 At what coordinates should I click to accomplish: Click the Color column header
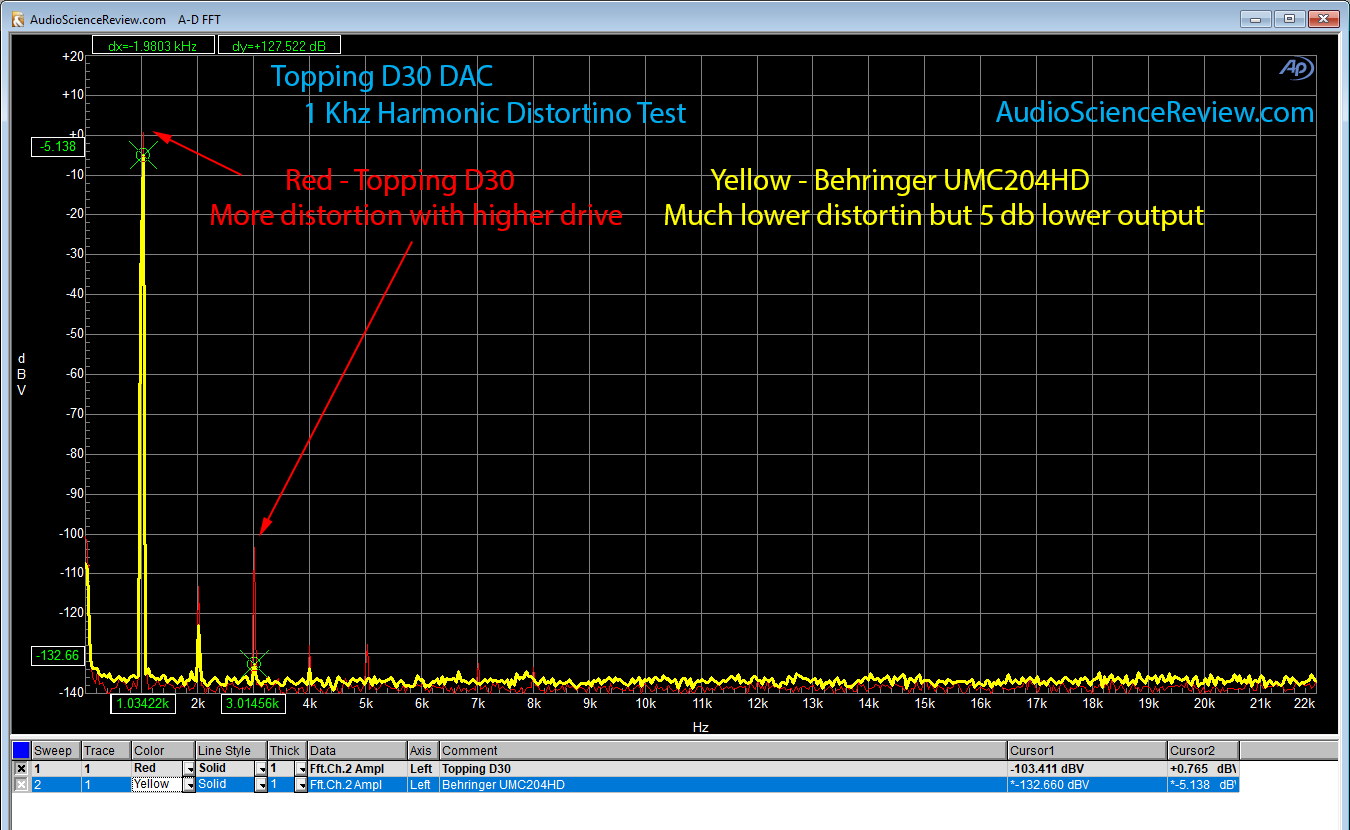point(162,750)
